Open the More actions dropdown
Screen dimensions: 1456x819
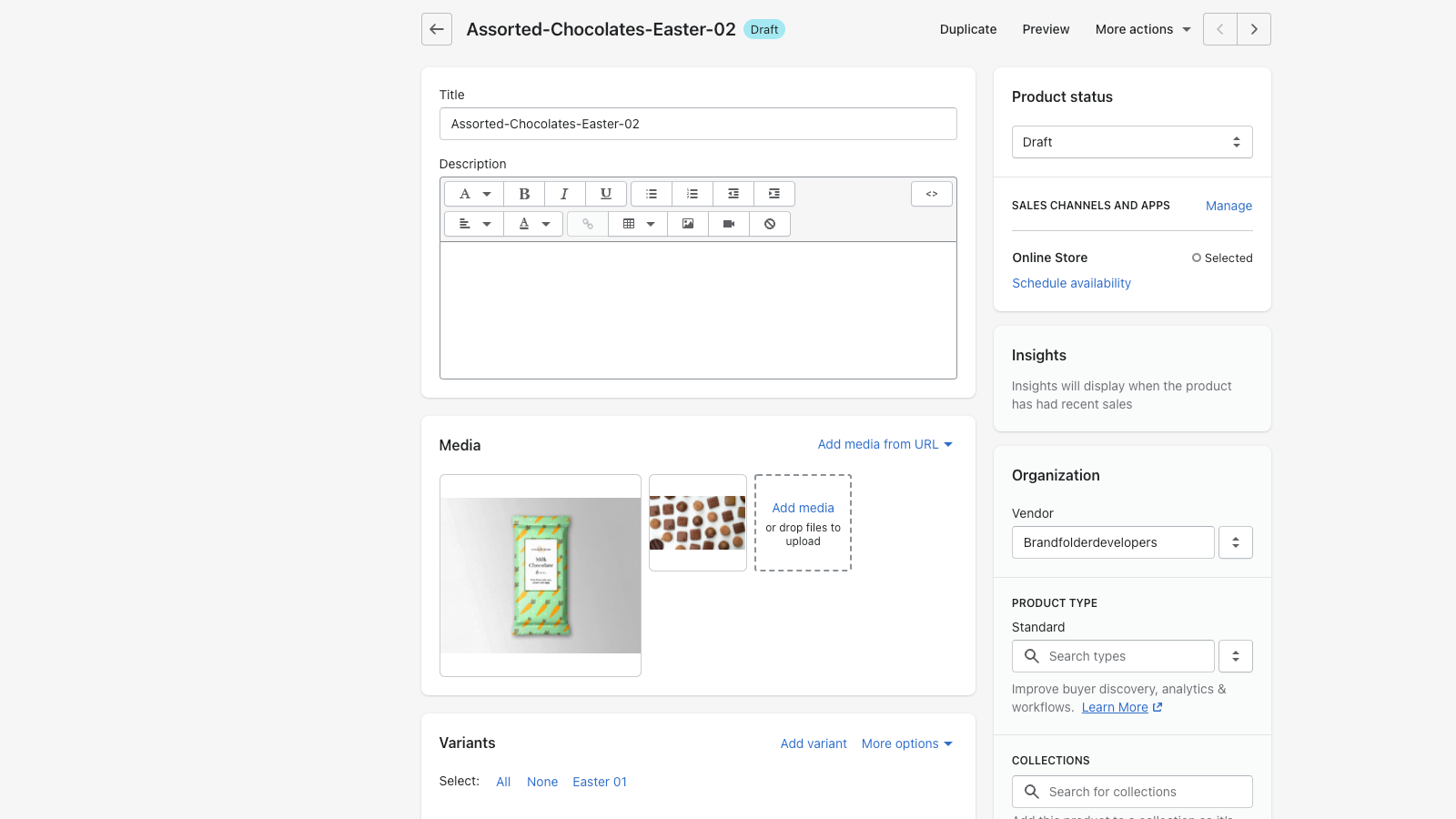[1143, 29]
